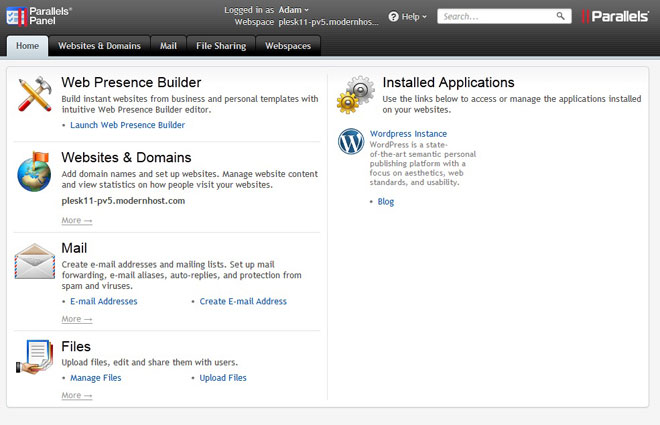Click the Upload Files link

pos(223,378)
